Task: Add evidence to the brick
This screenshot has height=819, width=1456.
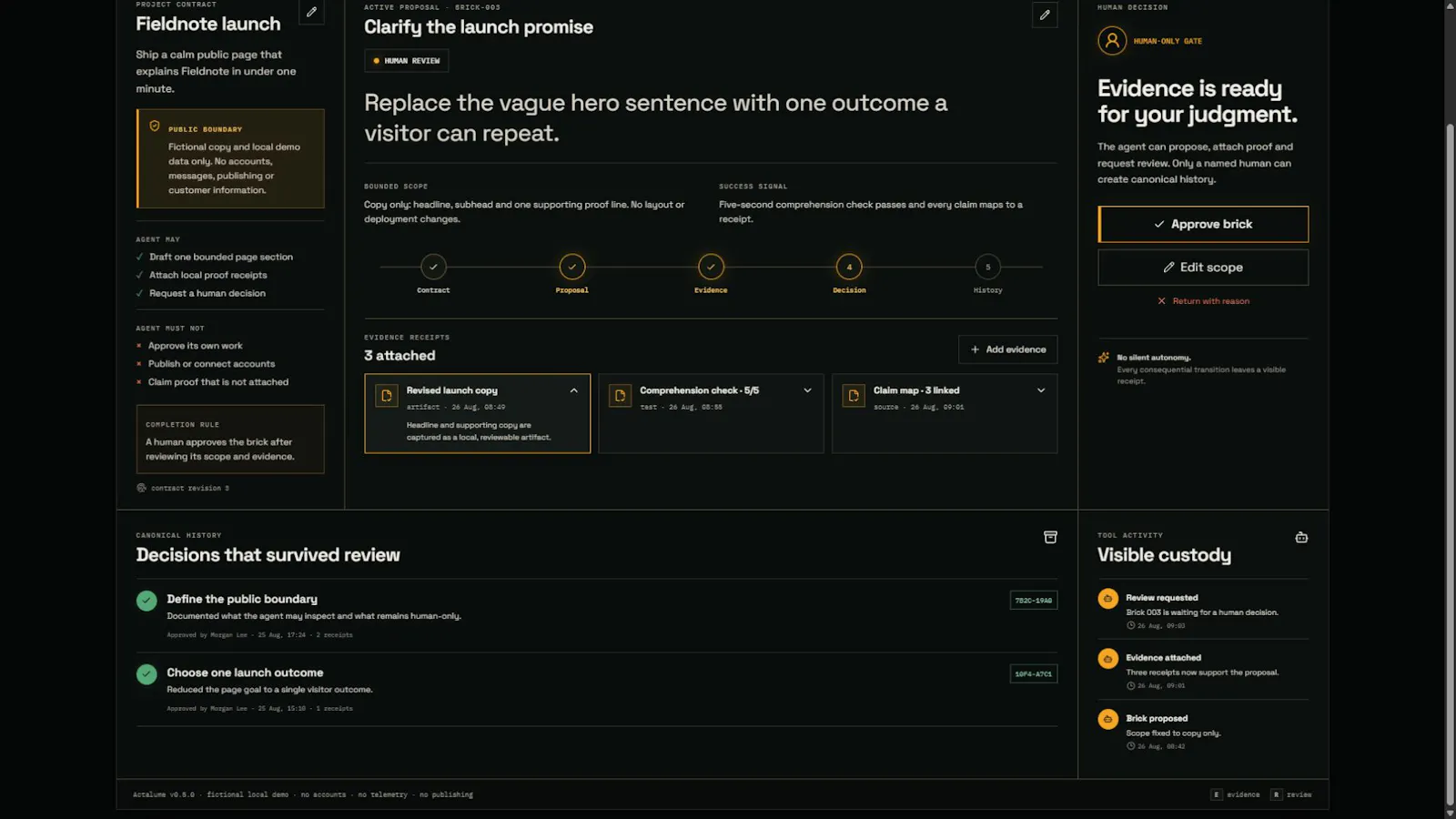Action: 1007,349
